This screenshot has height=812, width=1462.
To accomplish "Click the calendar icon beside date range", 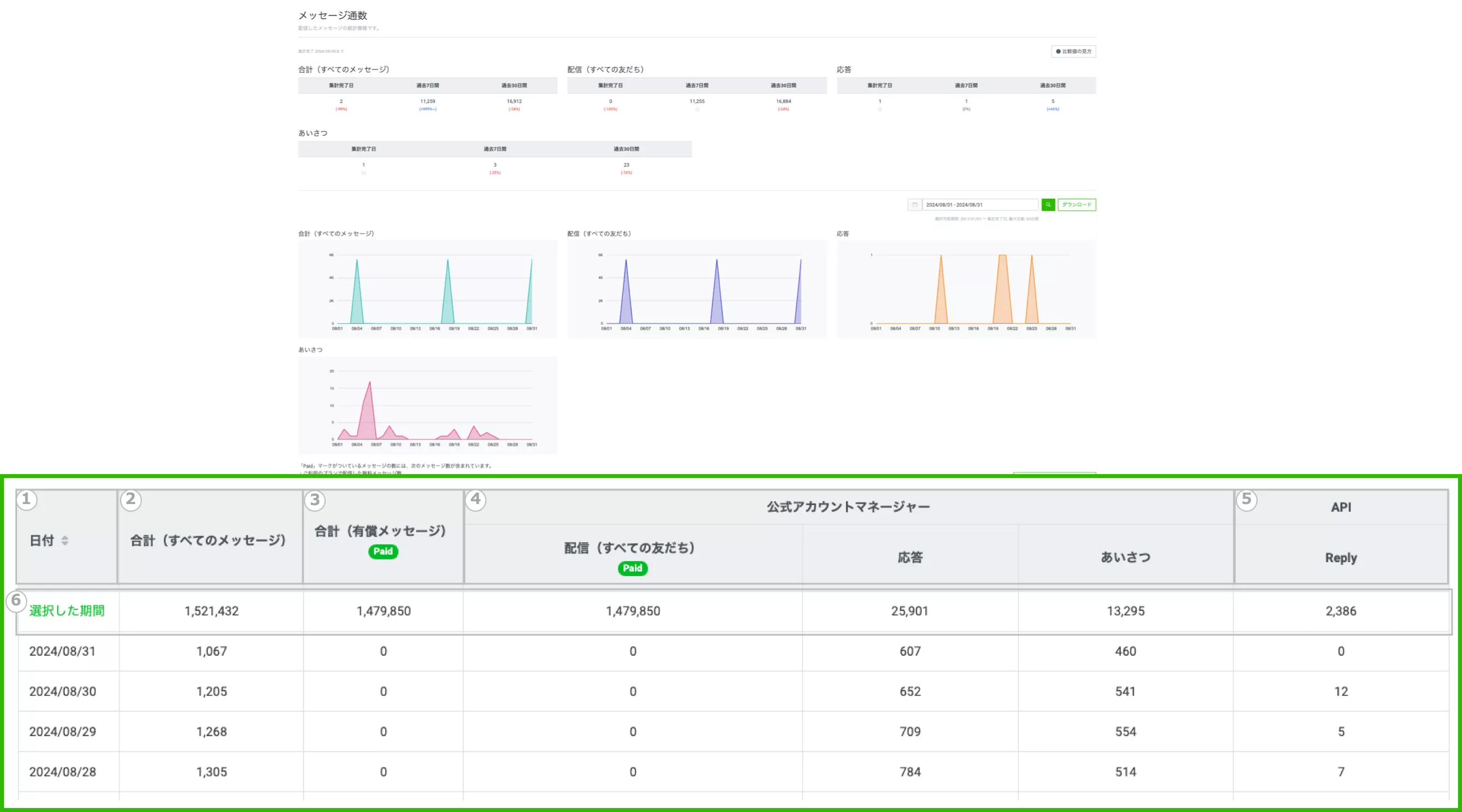I will [x=914, y=205].
